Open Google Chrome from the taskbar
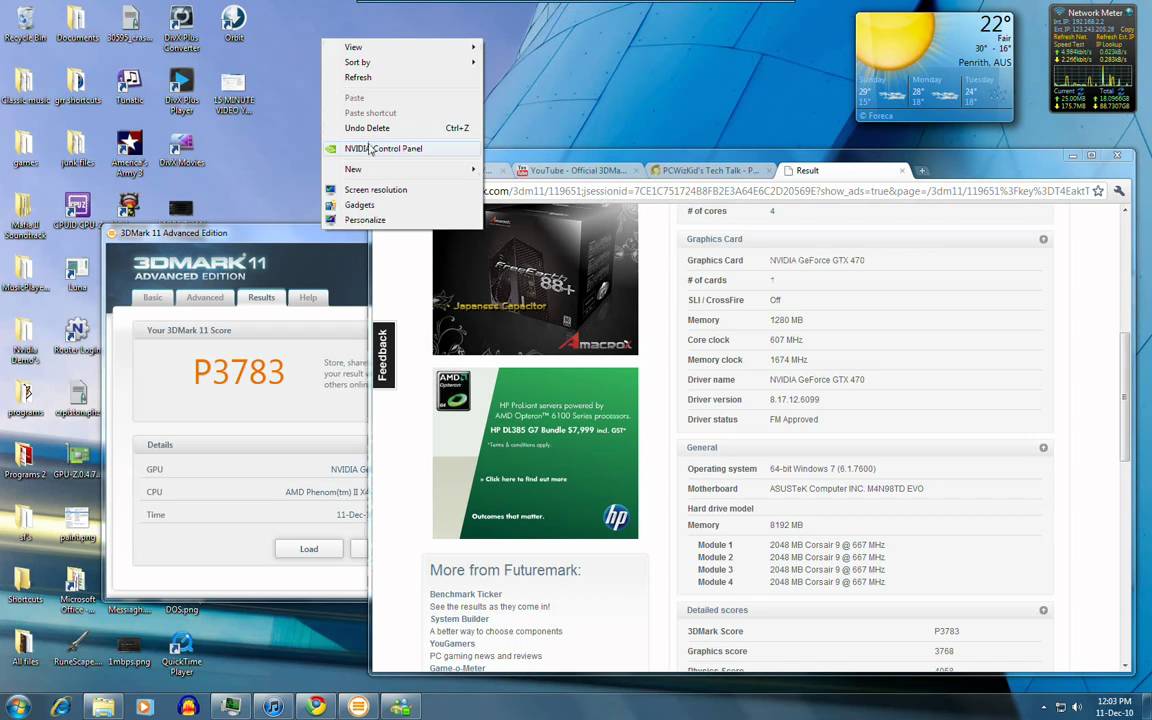1152x720 pixels. coord(316,706)
